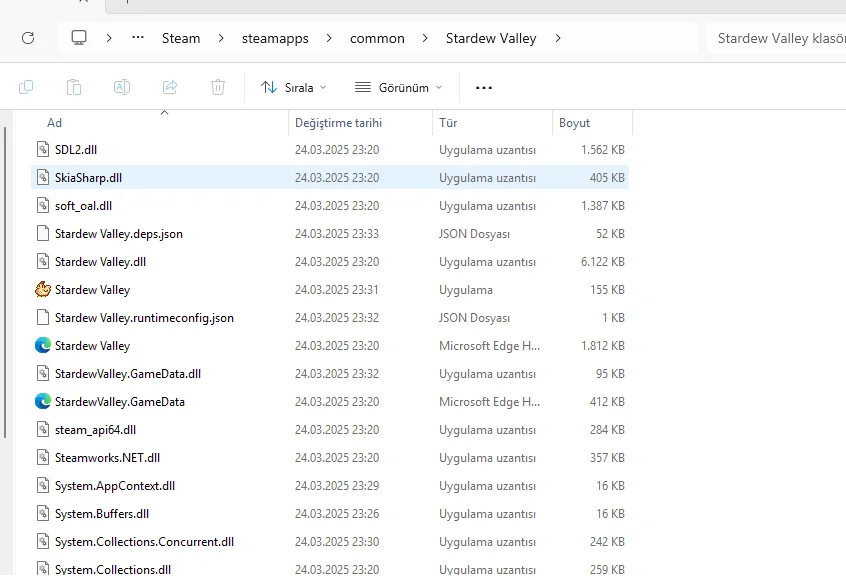Sort files by the Boyut column header

click(x=575, y=122)
